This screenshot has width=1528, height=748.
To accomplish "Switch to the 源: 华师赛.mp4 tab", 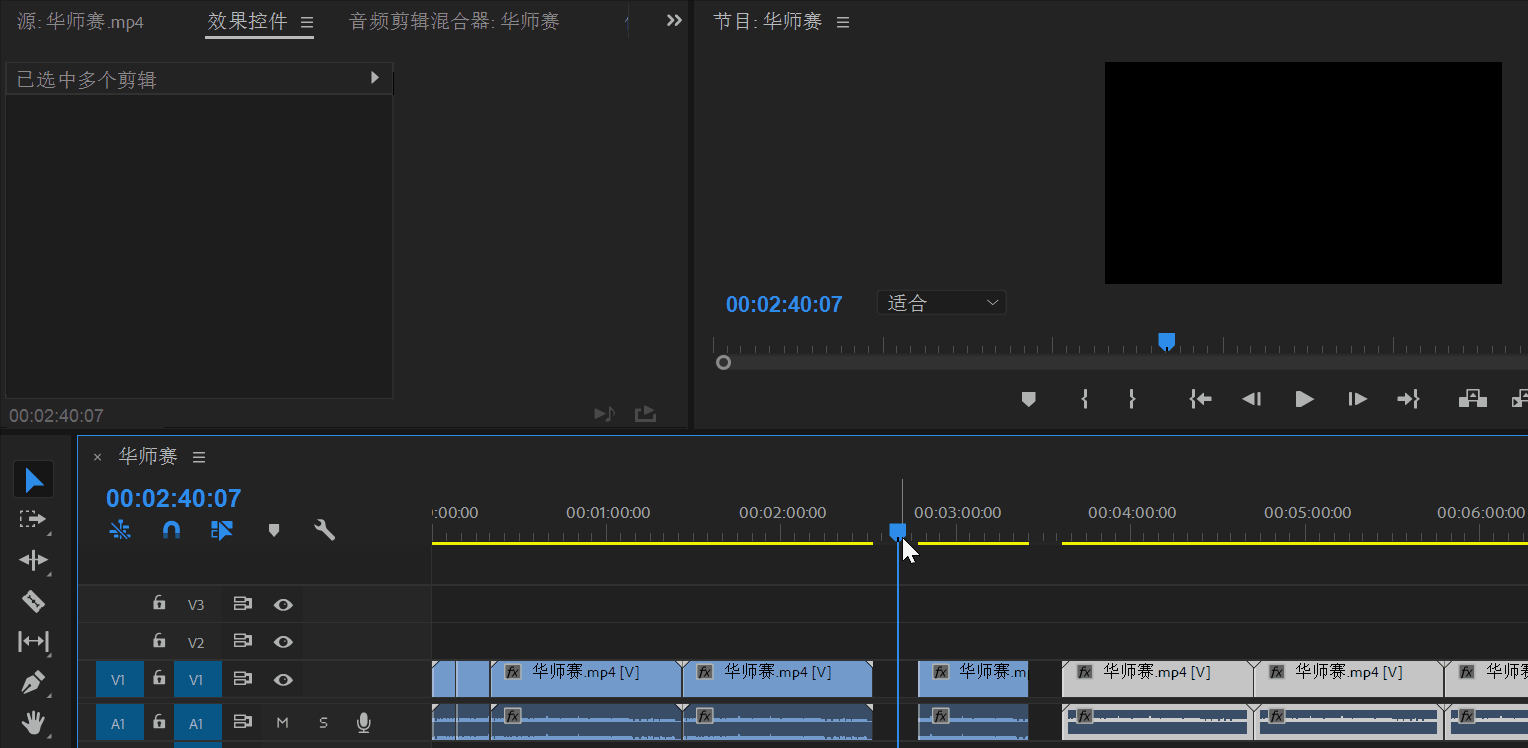I will [x=80, y=21].
